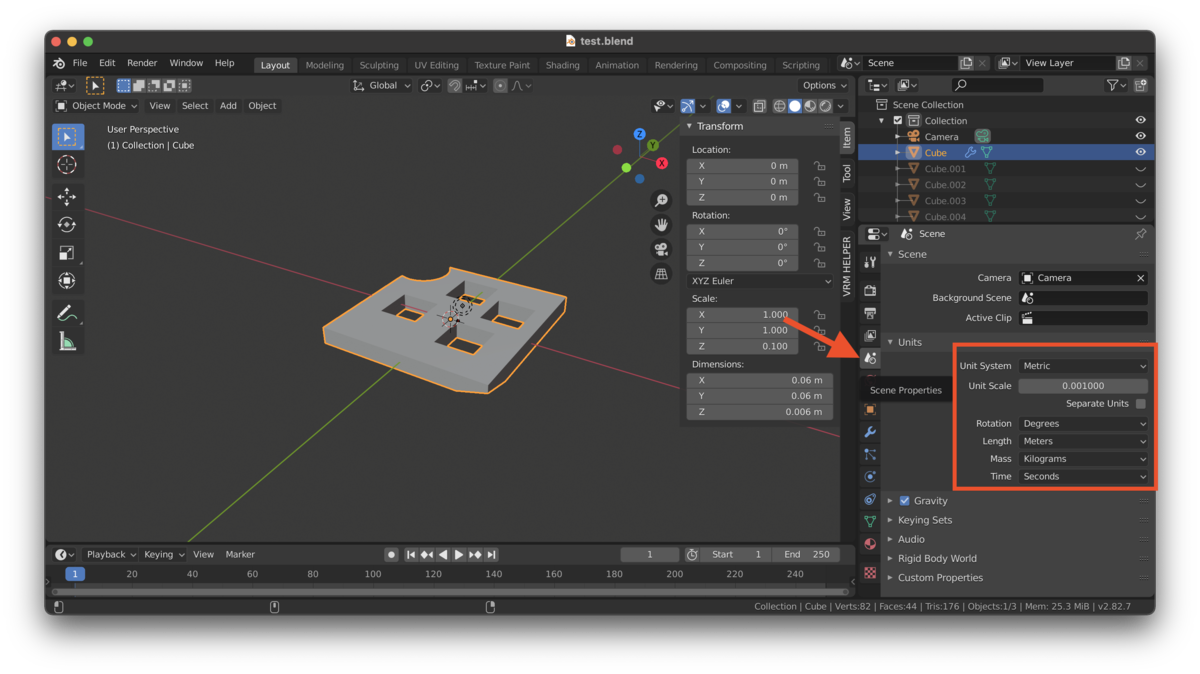The height and width of the screenshot is (674, 1200).
Task: Open the Particle properties tab
Action: [x=870, y=454]
